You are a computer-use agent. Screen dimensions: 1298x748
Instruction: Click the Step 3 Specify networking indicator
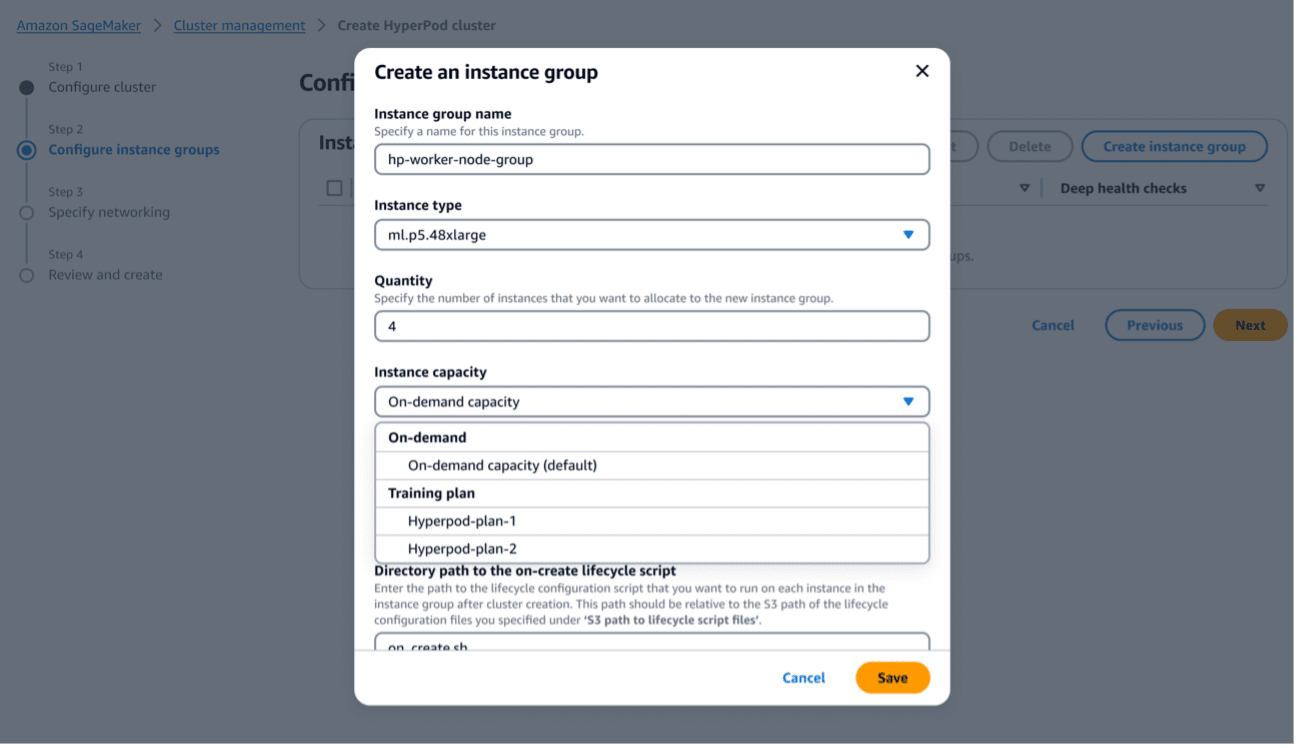(25, 211)
